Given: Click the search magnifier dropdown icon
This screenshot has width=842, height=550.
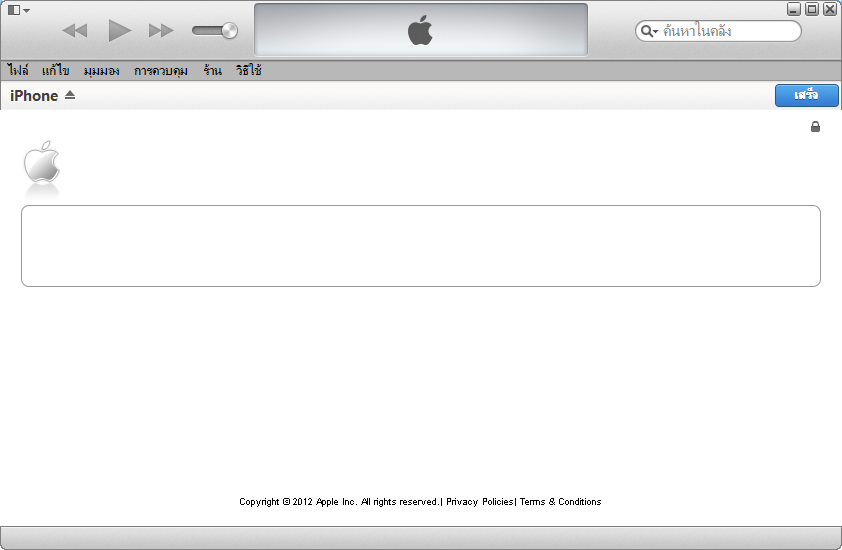Looking at the screenshot, I should tap(649, 31).
